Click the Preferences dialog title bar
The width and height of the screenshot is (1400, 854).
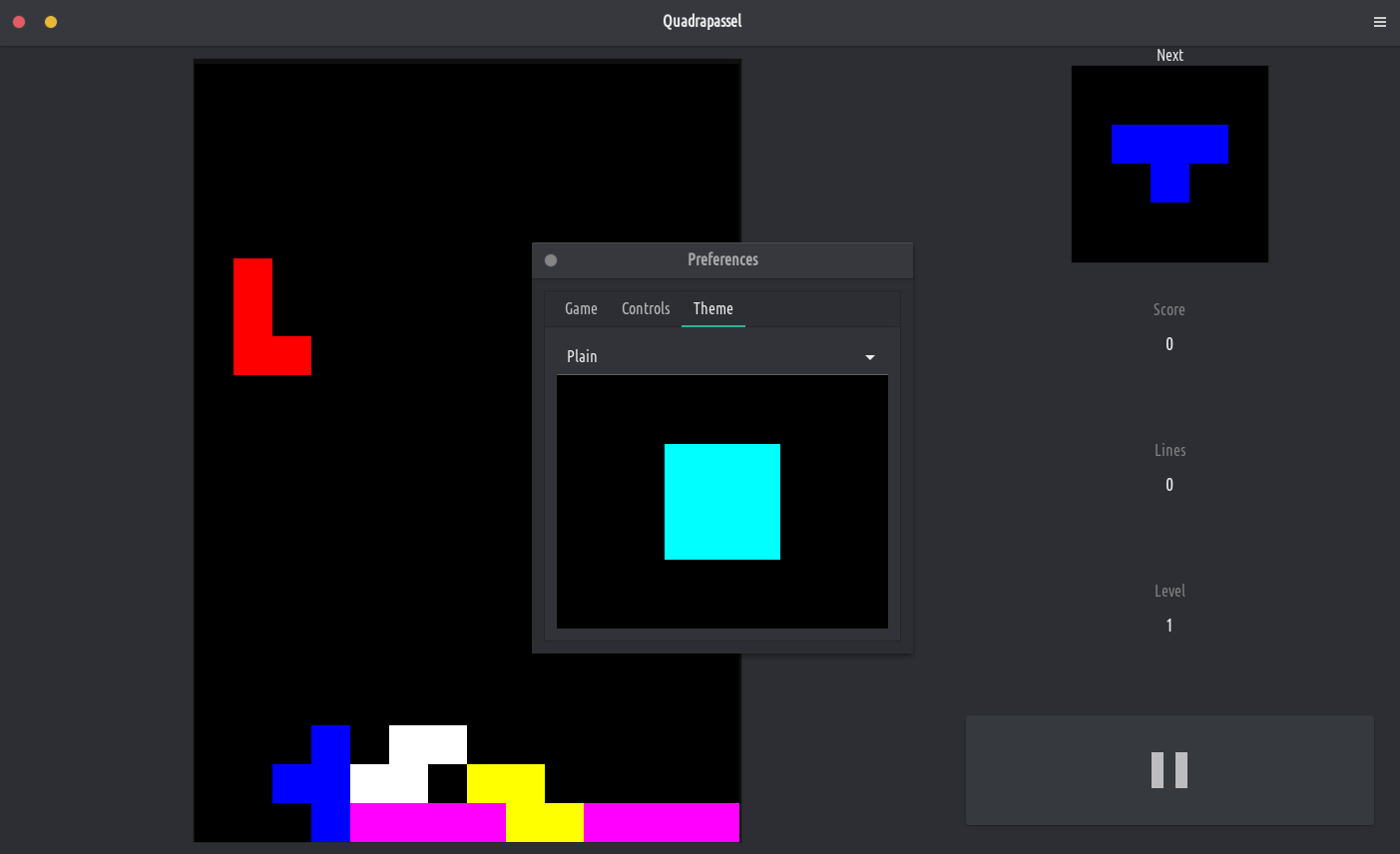(722, 260)
